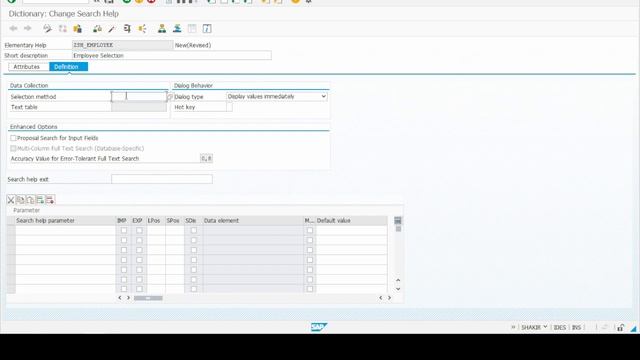Cut the selected parameter row (scissors)

(x=11, y=200)
